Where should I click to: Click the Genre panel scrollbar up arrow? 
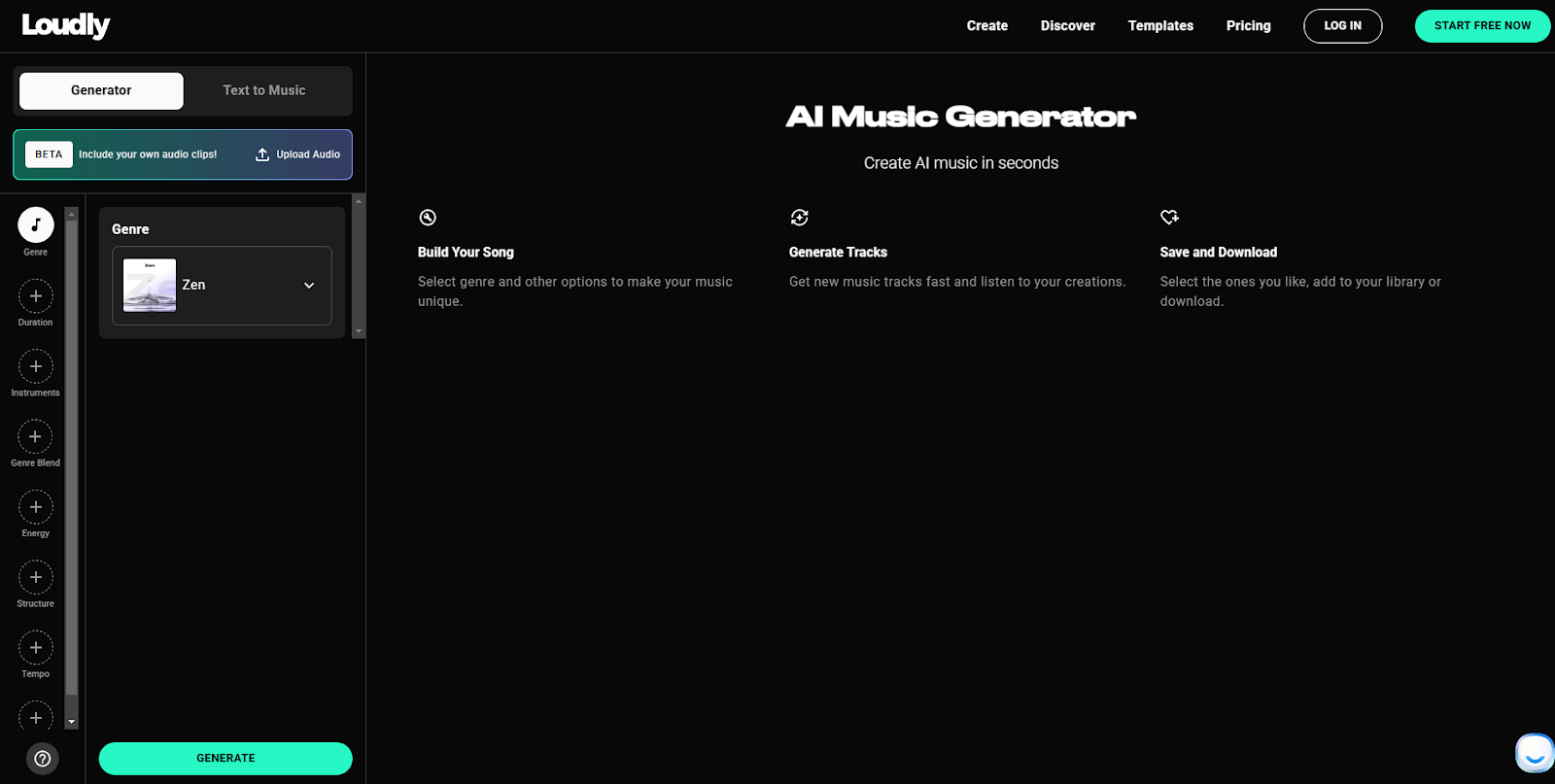pyautogui.click(x=359, y=200)
